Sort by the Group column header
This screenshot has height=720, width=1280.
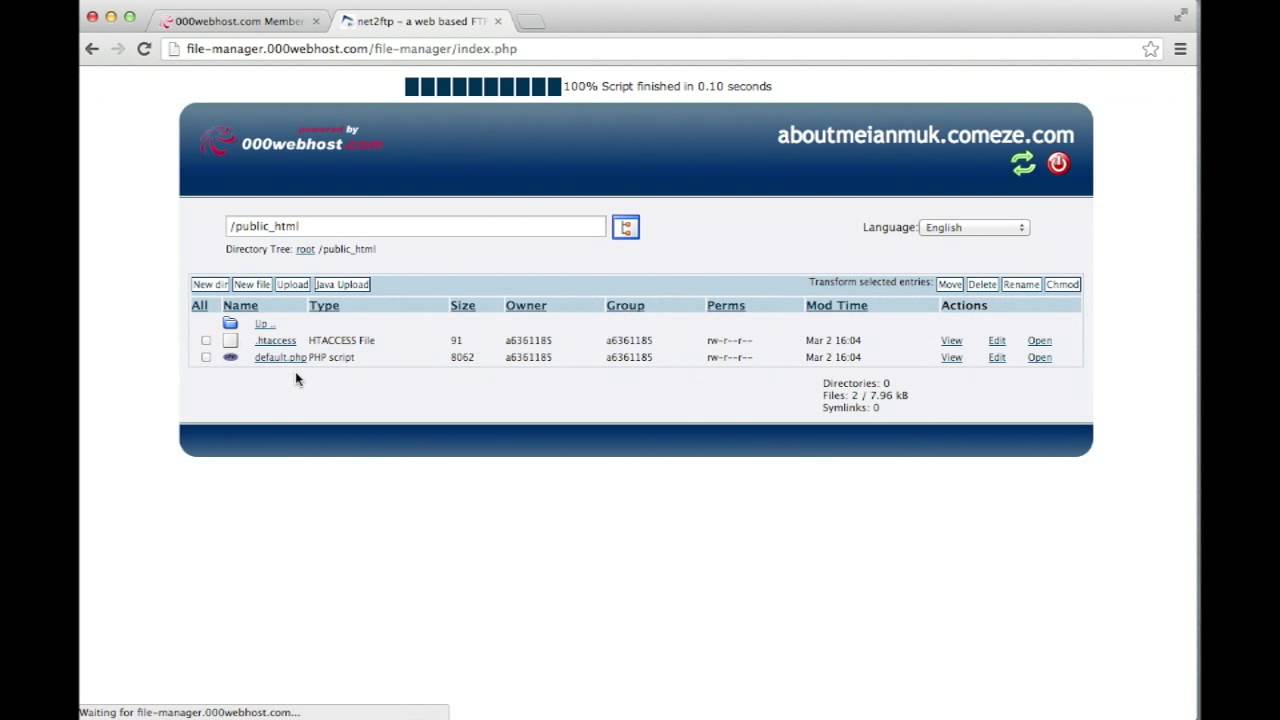tap(625, 305)
